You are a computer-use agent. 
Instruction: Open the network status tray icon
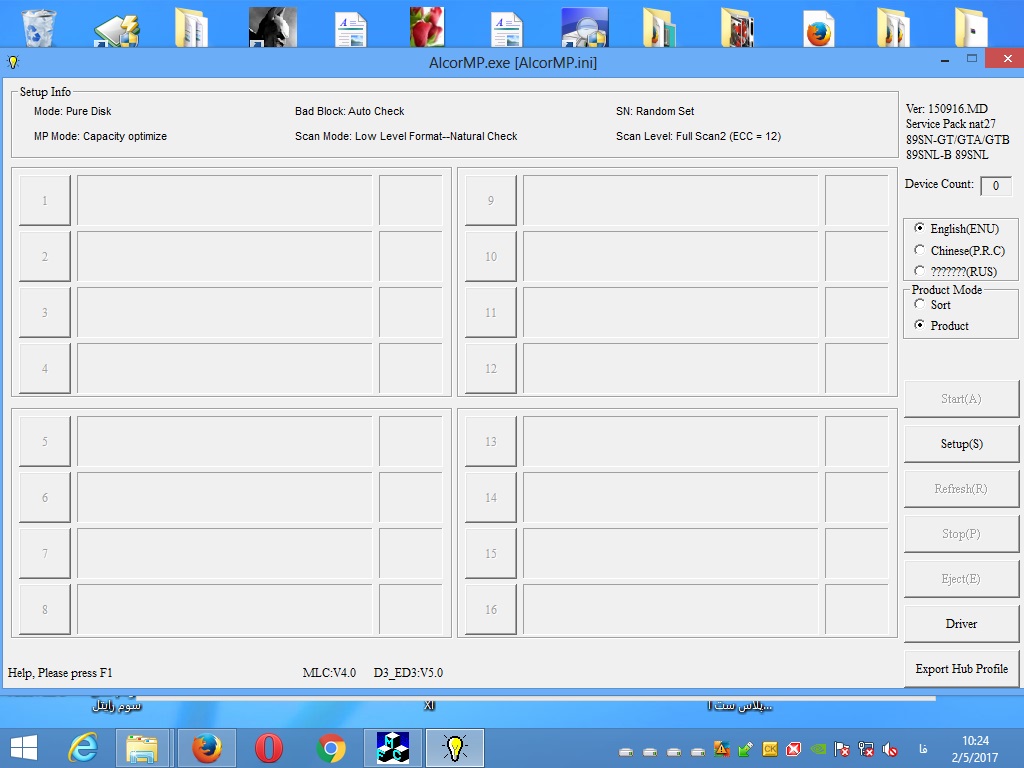[x=866, y=749]
